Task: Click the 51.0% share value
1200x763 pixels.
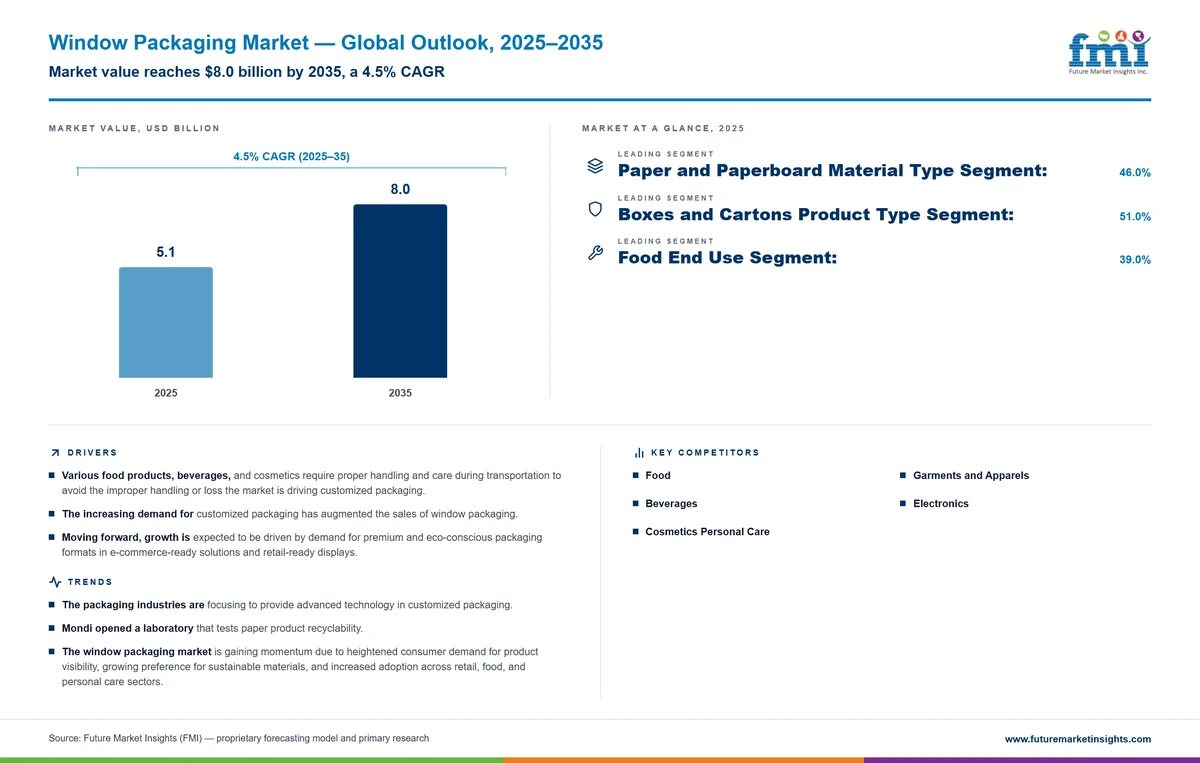Action: 1135,217
